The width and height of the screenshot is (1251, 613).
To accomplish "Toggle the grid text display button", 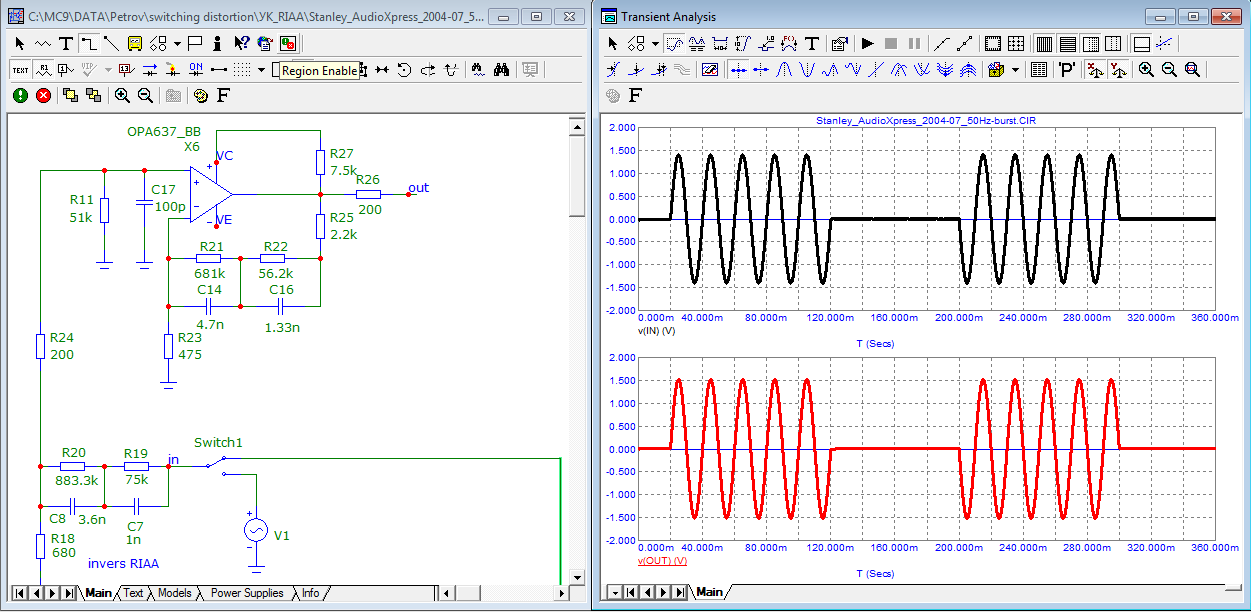I will pyautogui.click(x=20, y=69).
